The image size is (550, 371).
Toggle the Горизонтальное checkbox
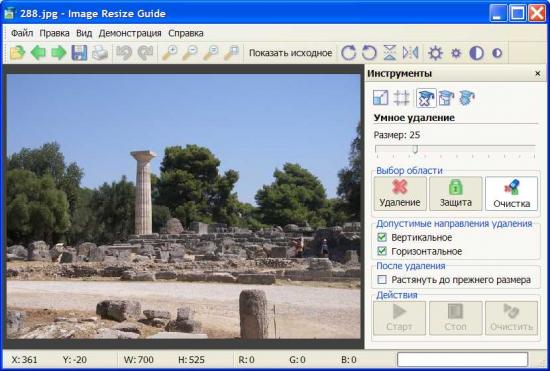382,251
